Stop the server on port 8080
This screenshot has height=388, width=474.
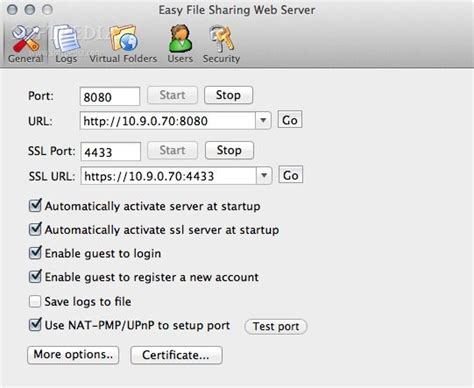pyautogui.click(x=228, y=95)
